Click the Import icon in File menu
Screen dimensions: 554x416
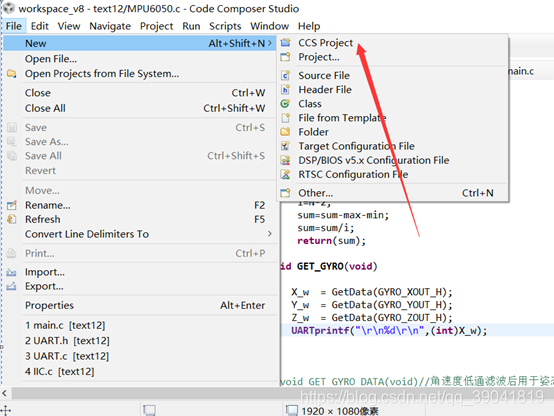(x=11, y=272)
